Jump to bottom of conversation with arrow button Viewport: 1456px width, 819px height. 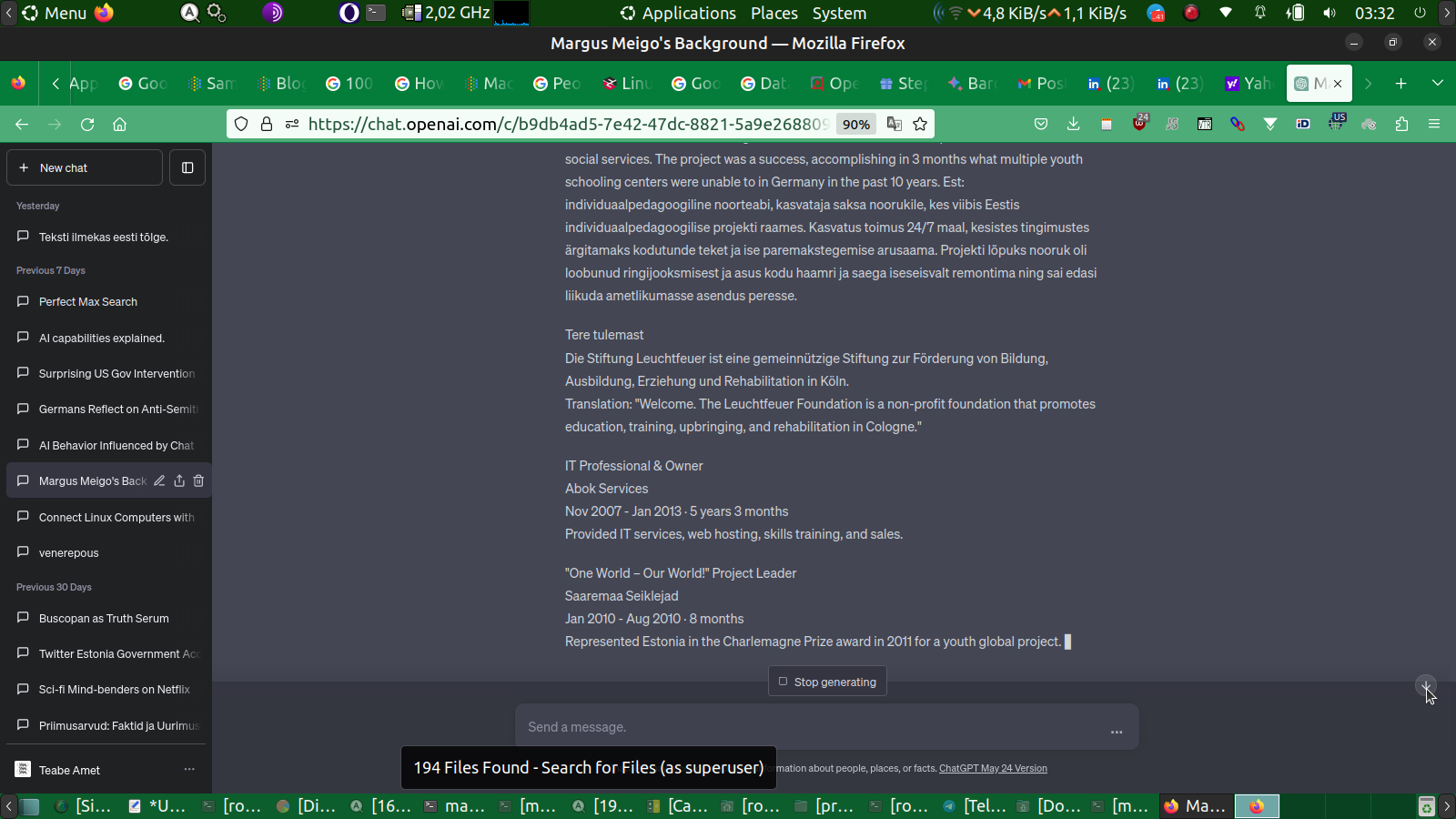tap(1426, 685)
